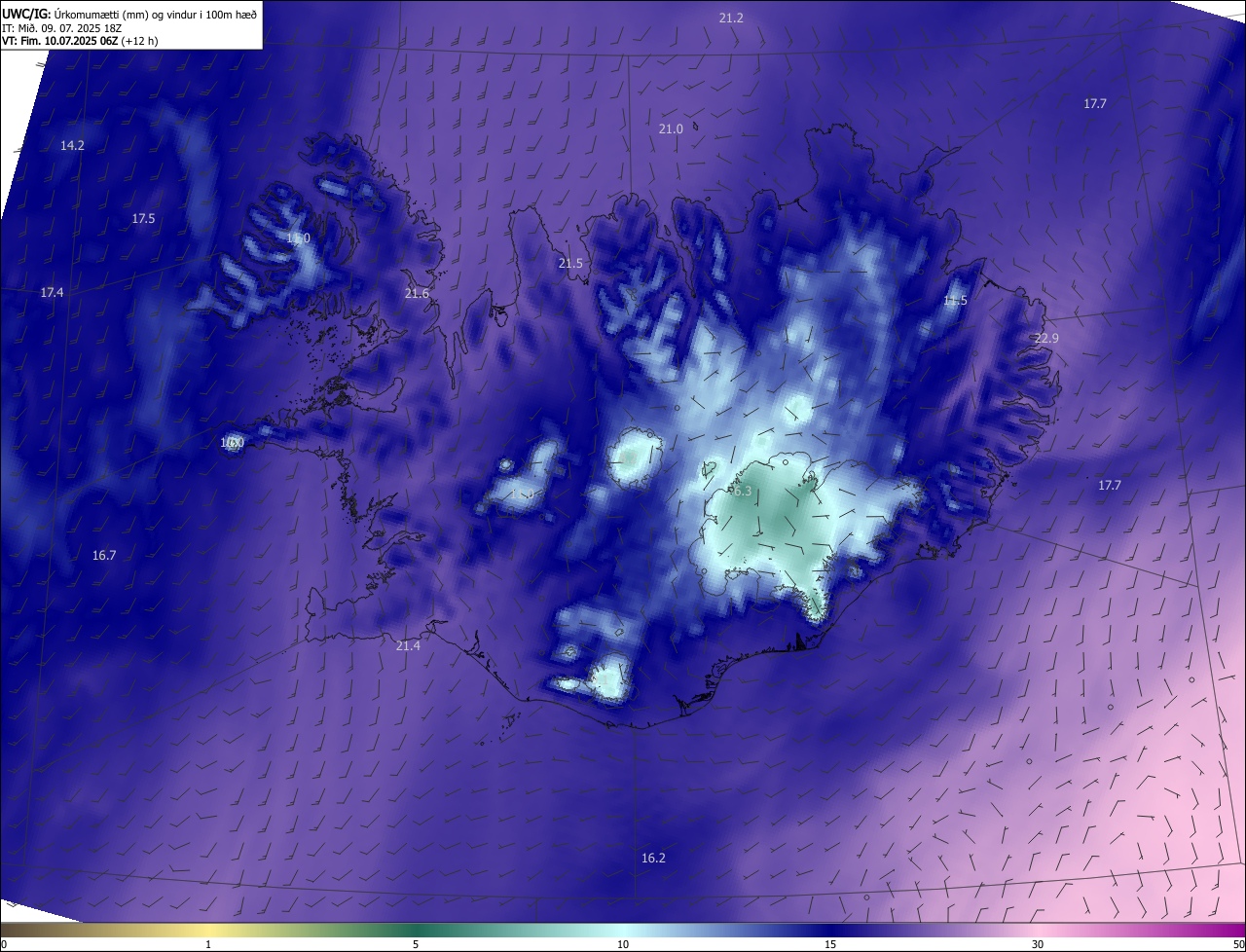Click the 14.2 value label

click(72, 146)
